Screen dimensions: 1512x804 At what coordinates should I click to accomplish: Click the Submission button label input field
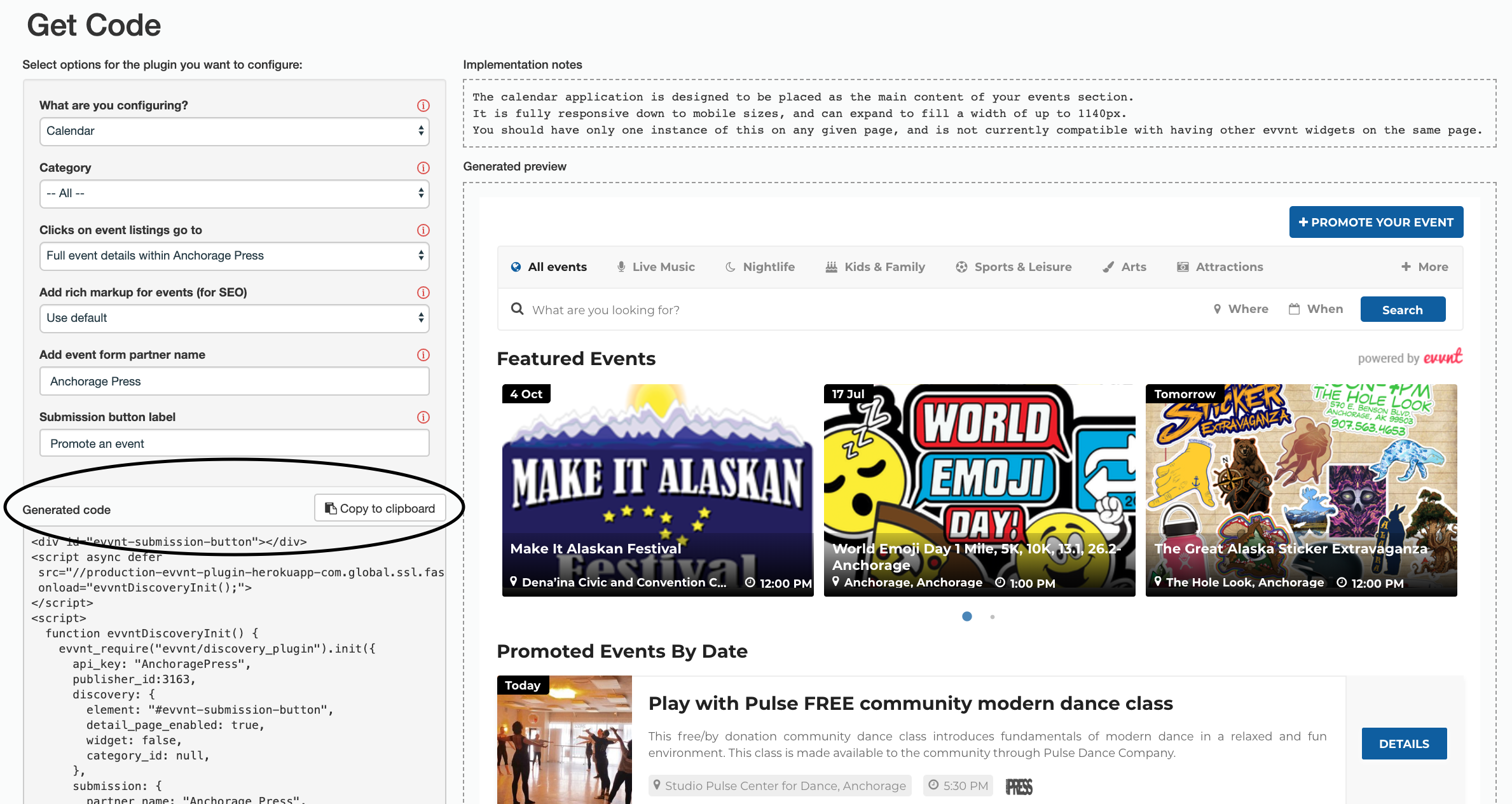235,443
